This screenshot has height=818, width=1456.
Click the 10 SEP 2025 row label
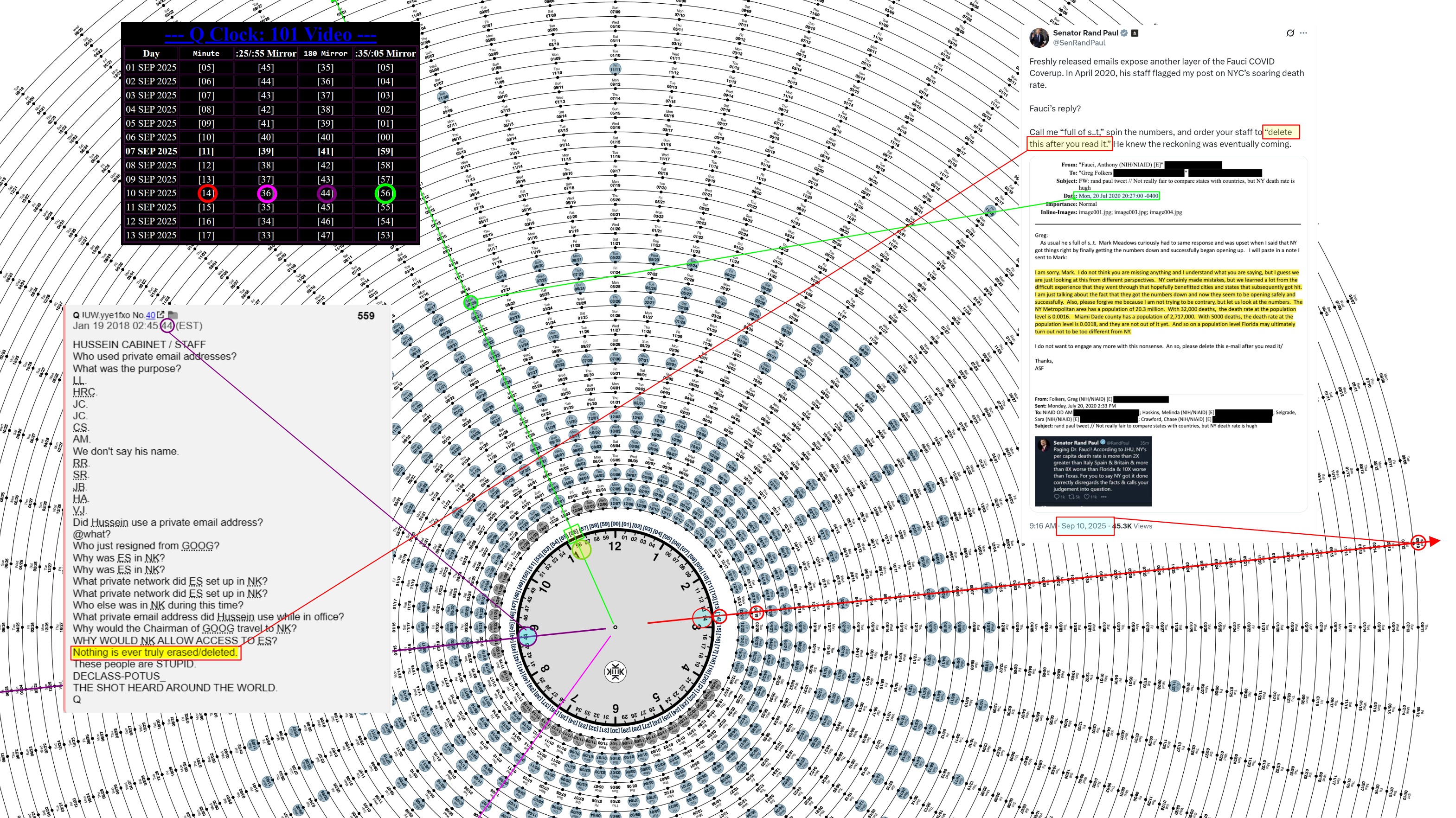click(x=151, y=193)
